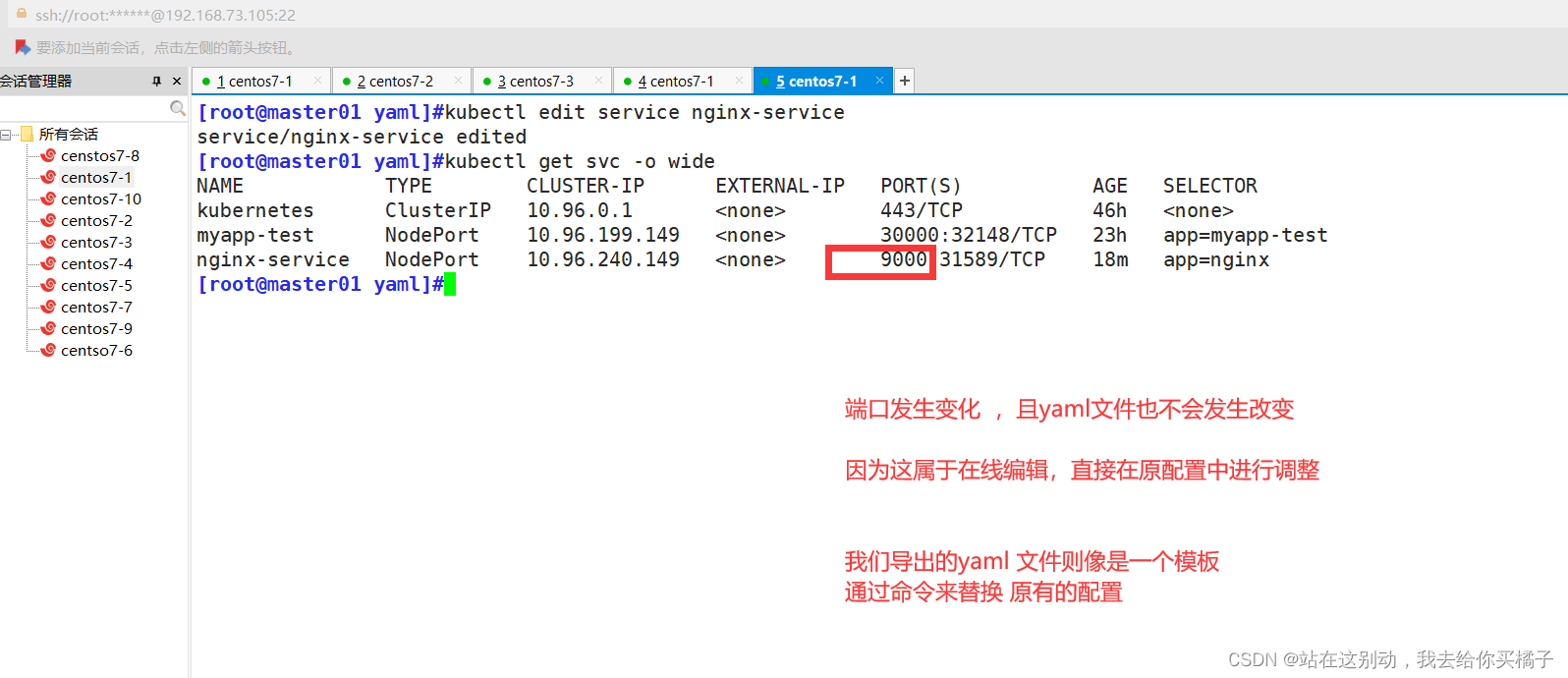Click nginx-service in the NAME column
The image size is (1568, 678).
pos(273,259)
